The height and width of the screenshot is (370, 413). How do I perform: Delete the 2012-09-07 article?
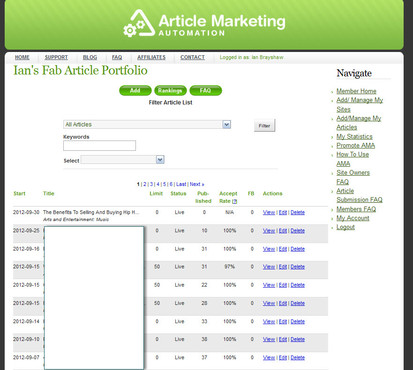click(298, 358)
